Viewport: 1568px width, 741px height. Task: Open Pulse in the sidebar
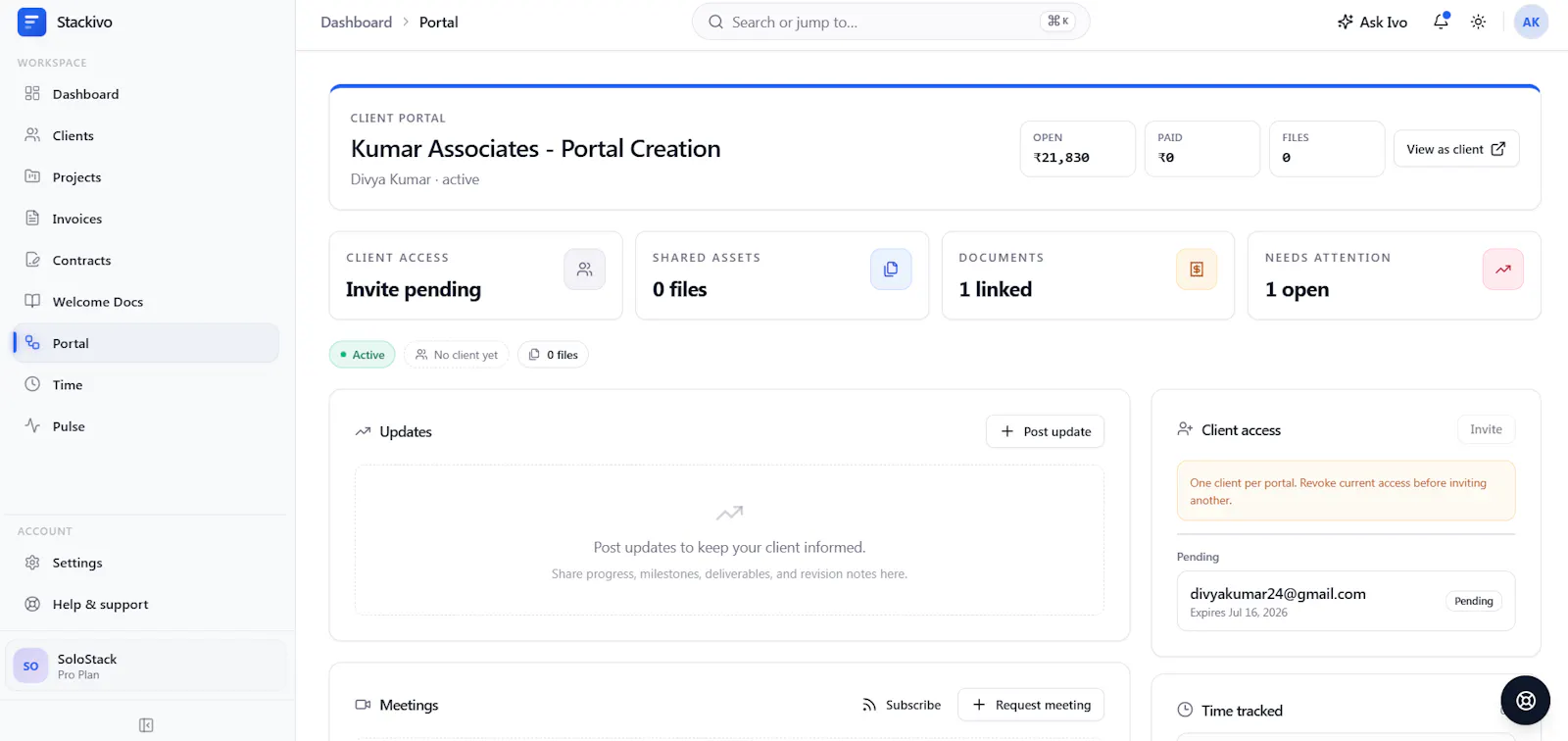tap(146, 426)
